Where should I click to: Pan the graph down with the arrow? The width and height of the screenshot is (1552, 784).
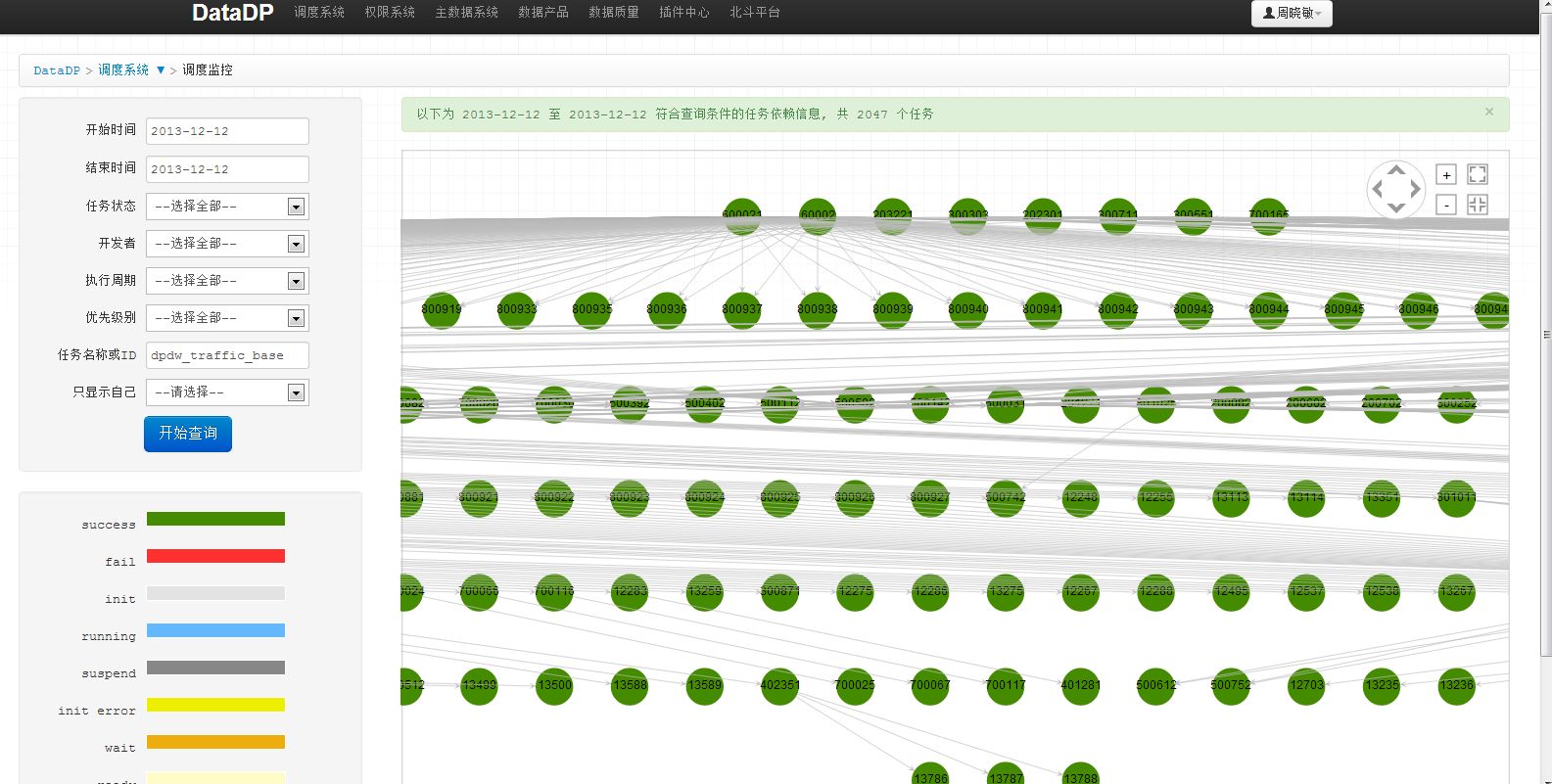pyautogui.click(x=1396, y=208)
